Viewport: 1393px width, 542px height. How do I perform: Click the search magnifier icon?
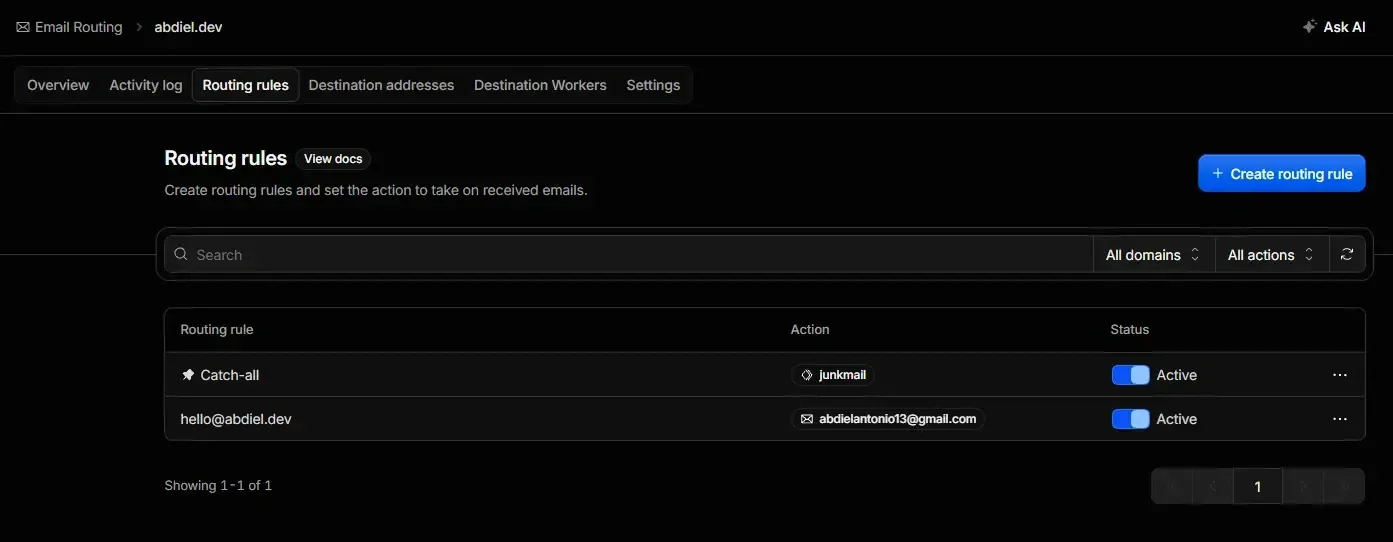coord(181,254)
